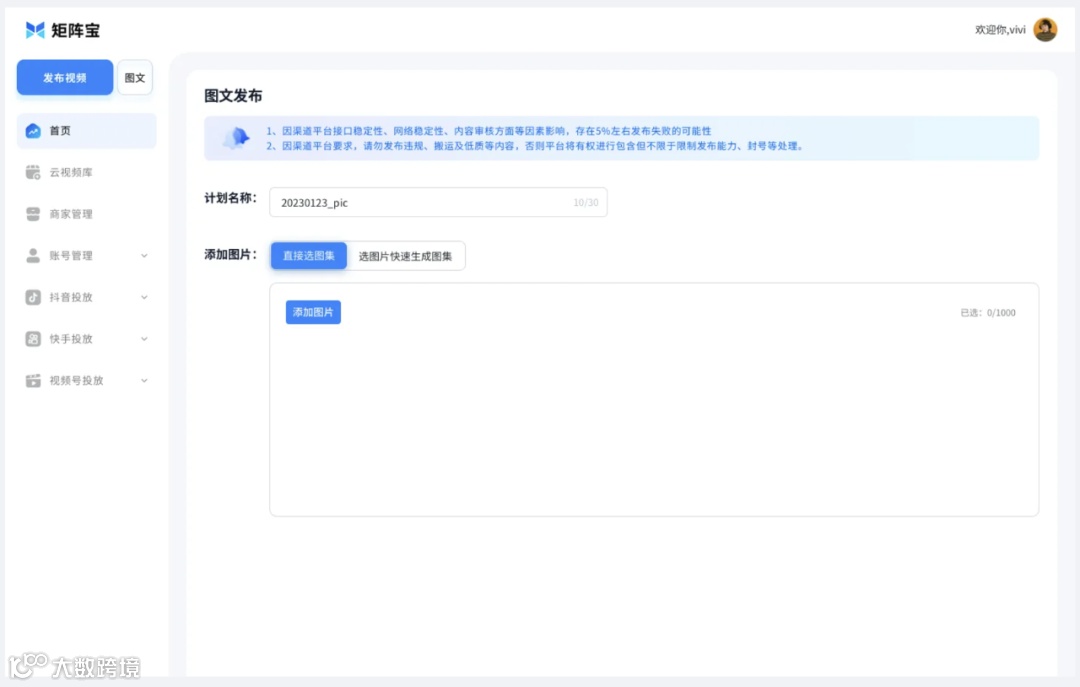1080x687 pixels.
Task: Click the 视频号投放 video channel icon
Action: (x=31, y=380)
